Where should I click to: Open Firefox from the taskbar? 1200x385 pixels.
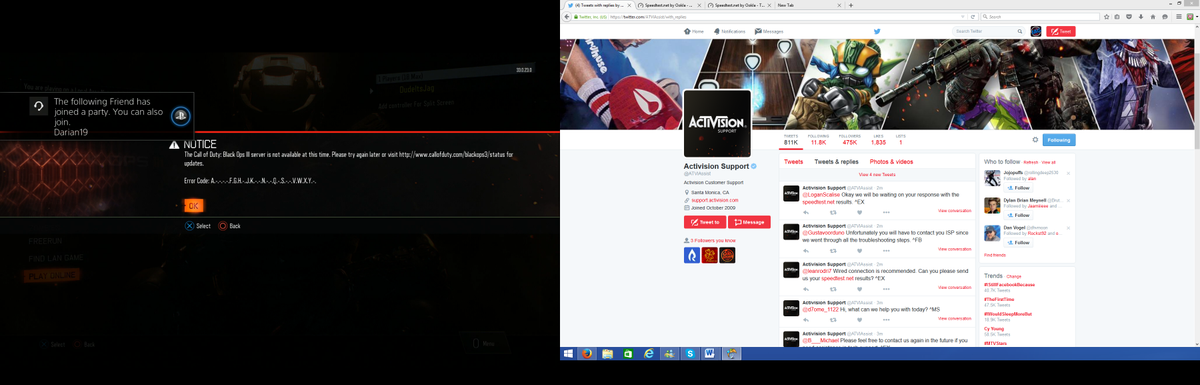(x=587, y=353)
